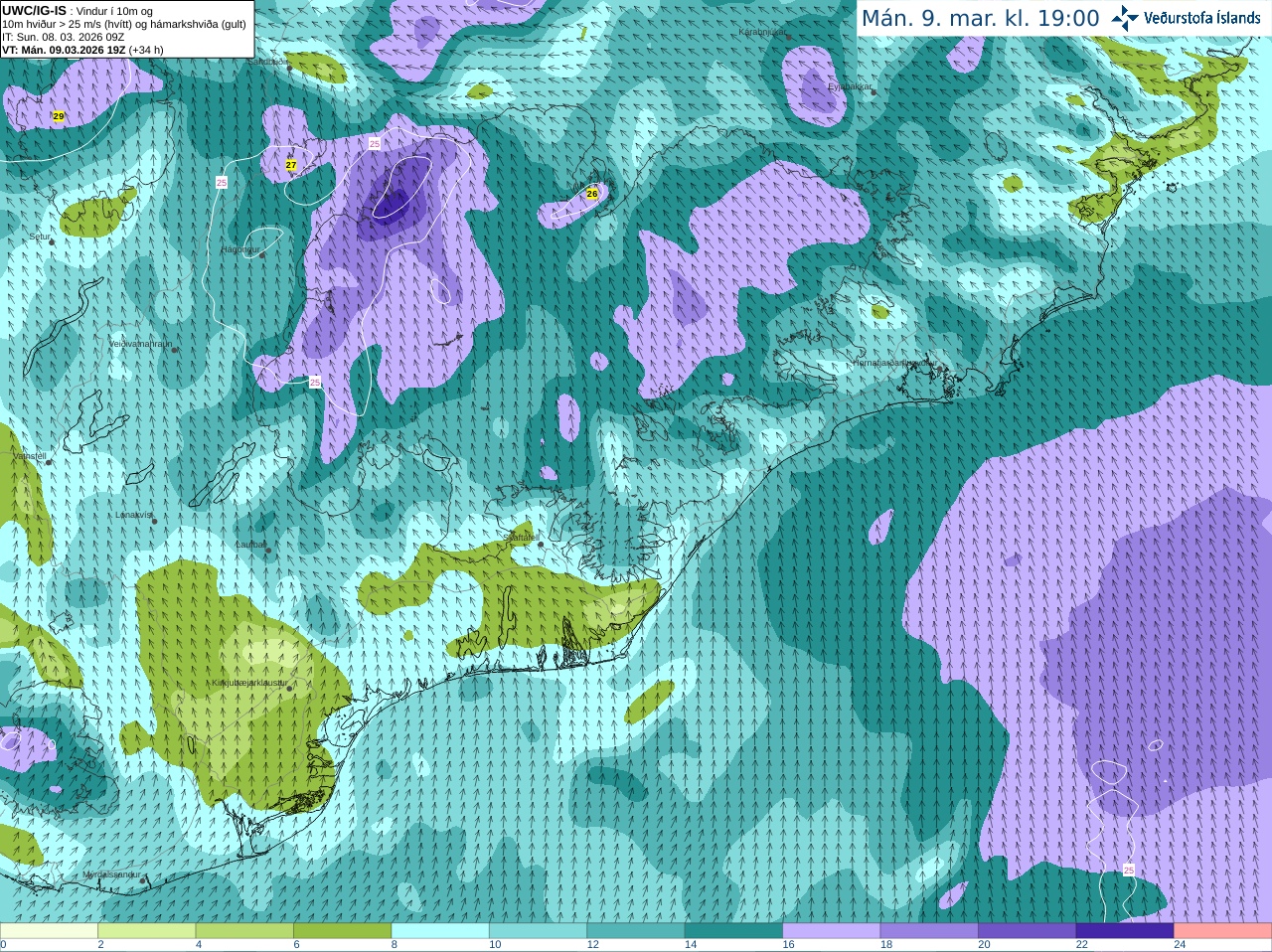The width and height of the screenshot is (1272, 952).
Task: Click the Veðurstofa Íslands logo icon
Action: [1124, 18]
